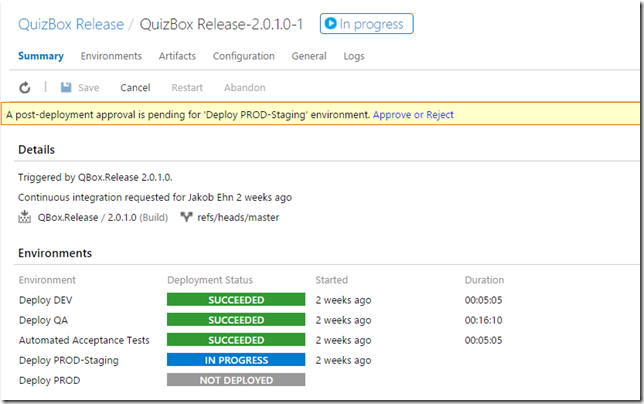Click the Save floppy disk icon

coord(66,87)
